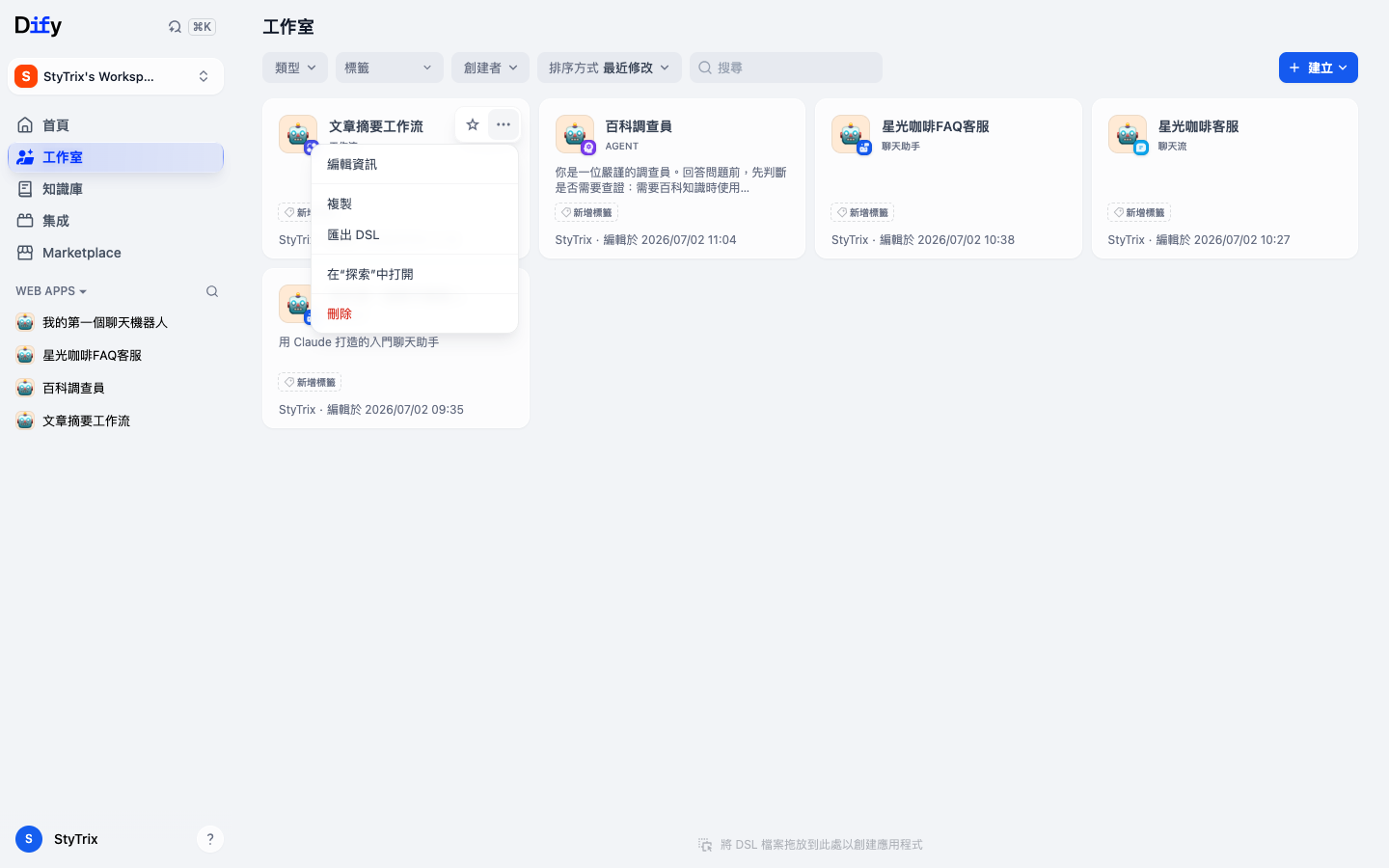Click the three-dots more button on 文章摘要工作流
Image resolution: width=1389 pixels, height=868 pixels.
click(504, 124)
